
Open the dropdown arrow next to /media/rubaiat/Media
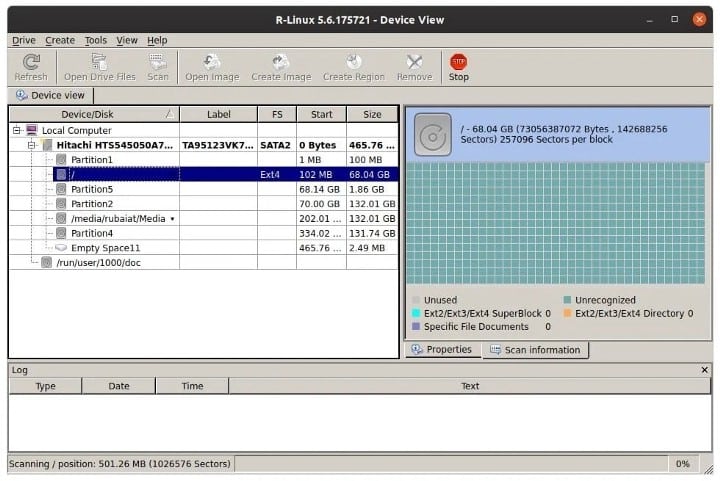tap(172, 219)
